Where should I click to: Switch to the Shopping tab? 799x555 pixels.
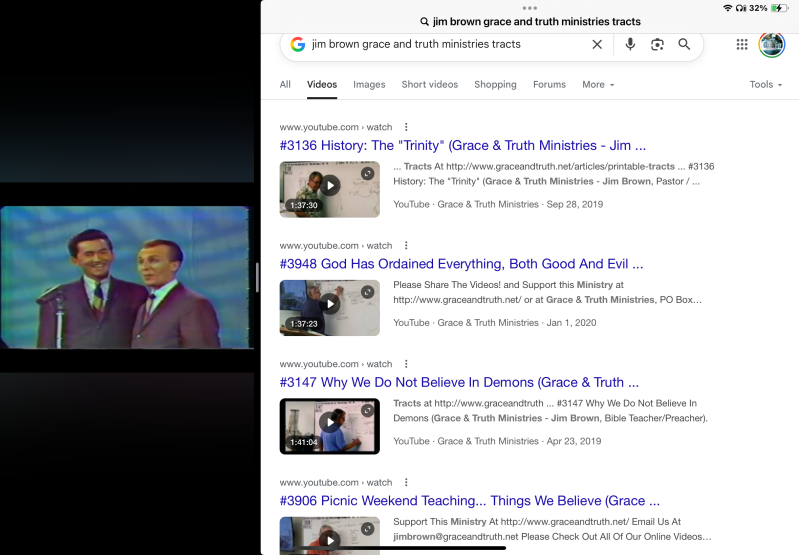tap(495, 85)
